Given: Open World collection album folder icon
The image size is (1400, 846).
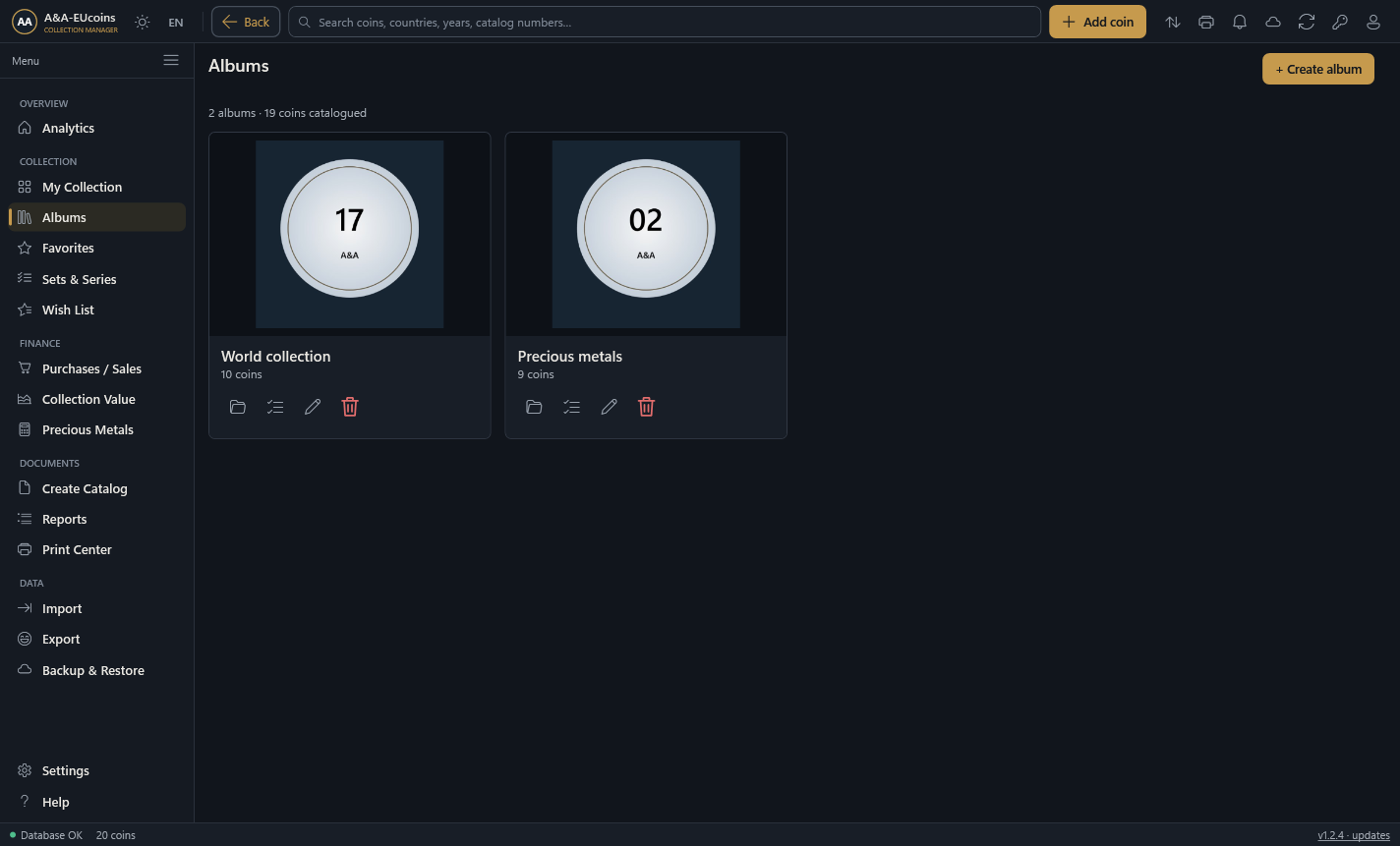Looking at the screenshot, I should click(238, 407).
